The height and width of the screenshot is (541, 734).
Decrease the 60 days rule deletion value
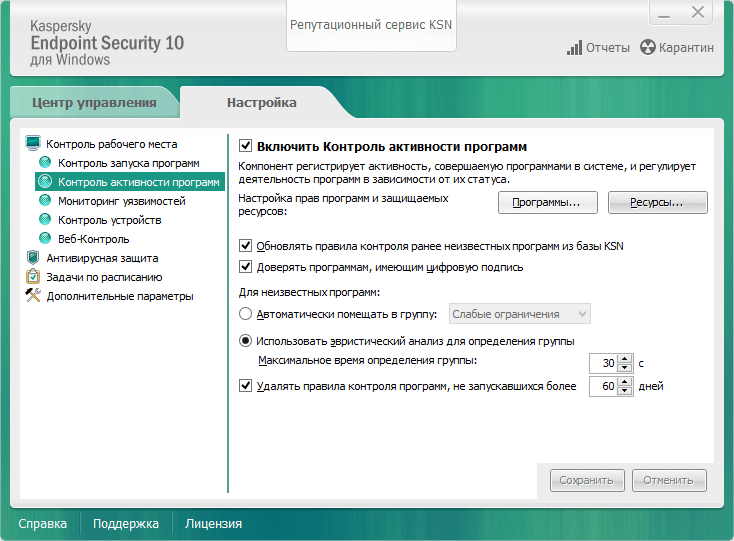coord(625,391)
